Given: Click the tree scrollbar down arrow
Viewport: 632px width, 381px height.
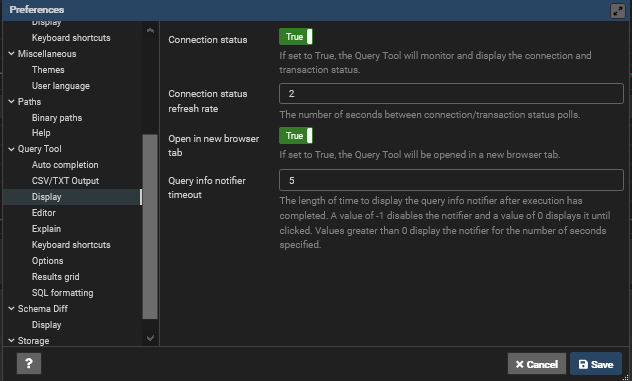Looking at the screenshot, I should pyautogui.click(x=150, y=338).
